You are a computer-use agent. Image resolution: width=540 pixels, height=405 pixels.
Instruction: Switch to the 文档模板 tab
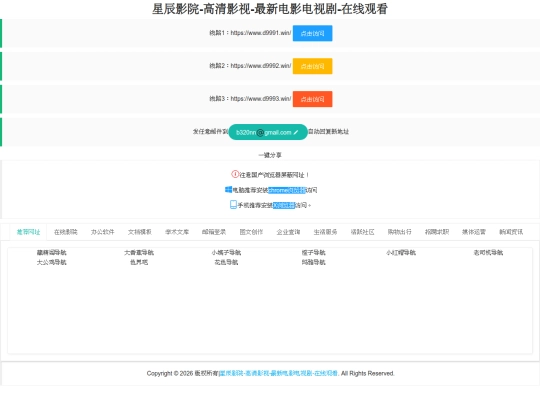[x=140, y=232]
